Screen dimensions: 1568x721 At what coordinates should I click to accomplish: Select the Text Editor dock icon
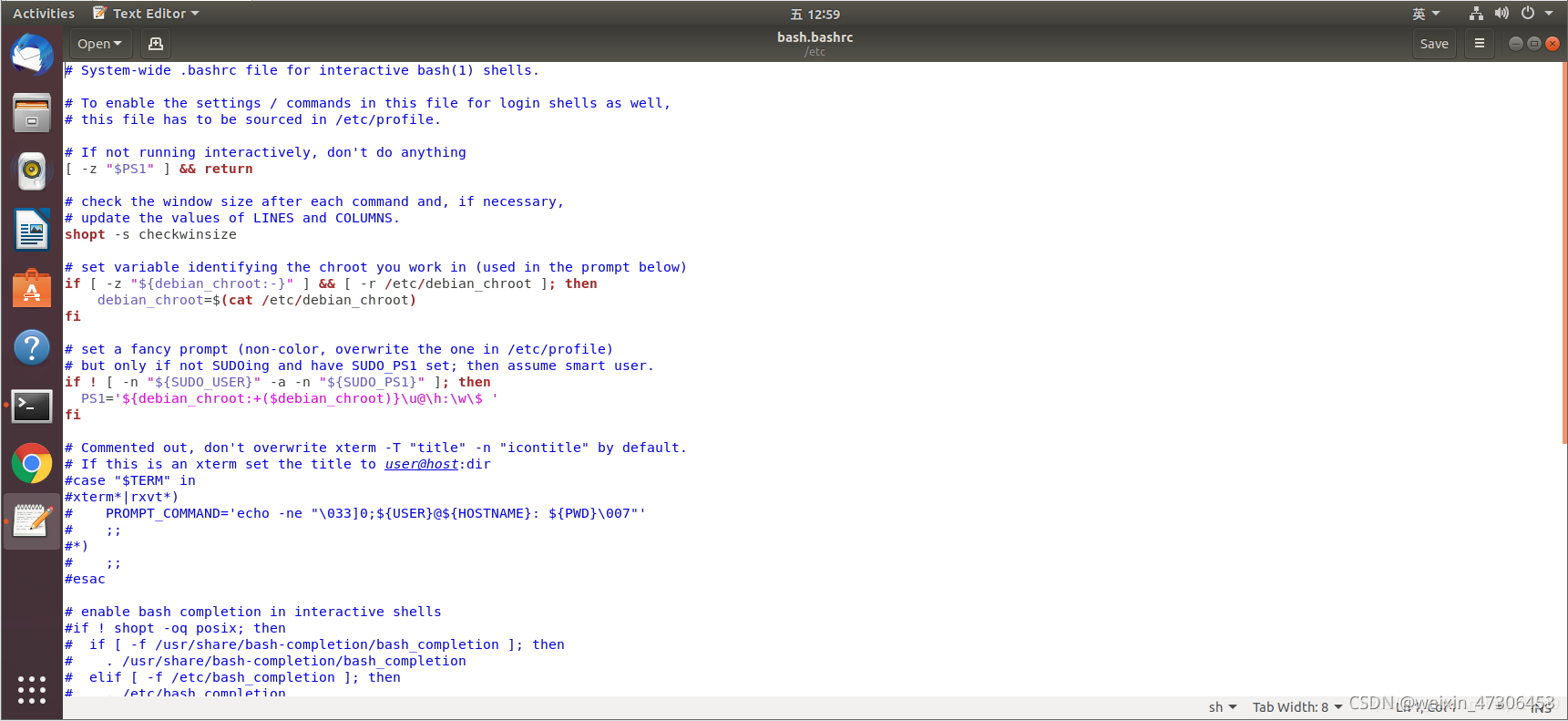32,521
